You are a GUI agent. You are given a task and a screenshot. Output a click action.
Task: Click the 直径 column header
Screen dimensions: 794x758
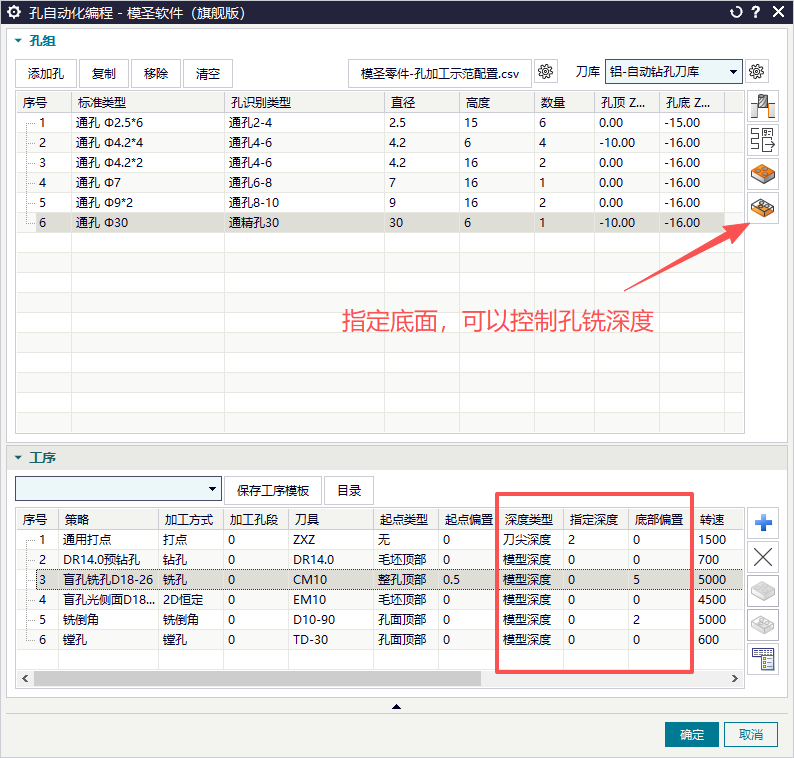[422, 103]
